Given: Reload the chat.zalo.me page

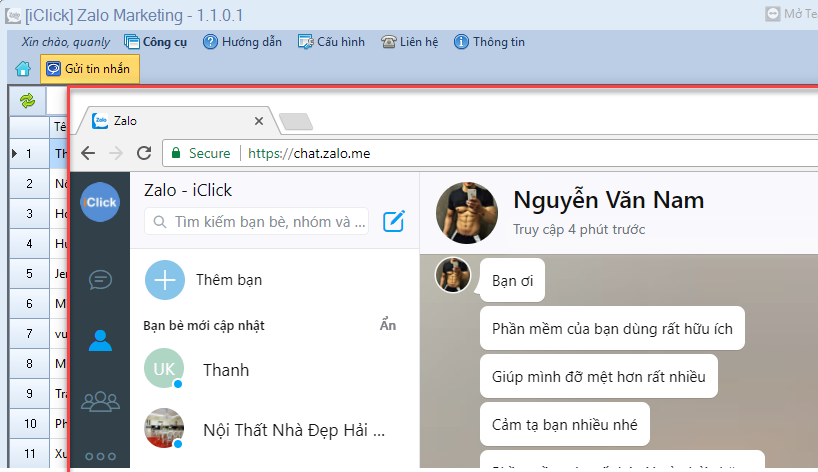Looking at the screenshot, I should tap(144, 153).
